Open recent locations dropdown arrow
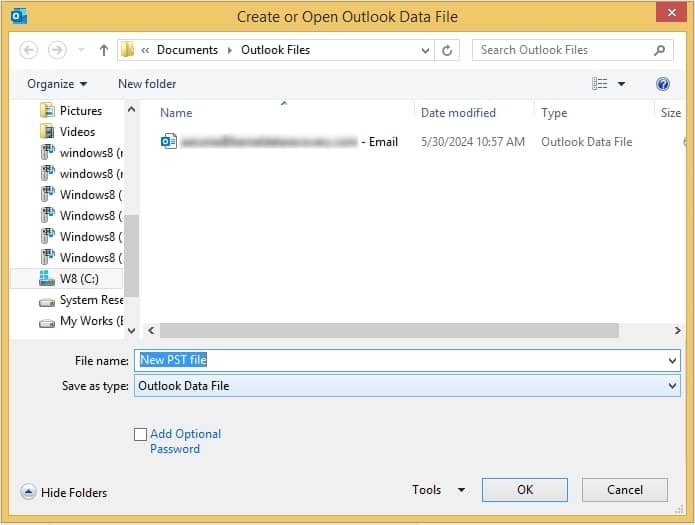 pyautogui.click(x=81, y=50)
